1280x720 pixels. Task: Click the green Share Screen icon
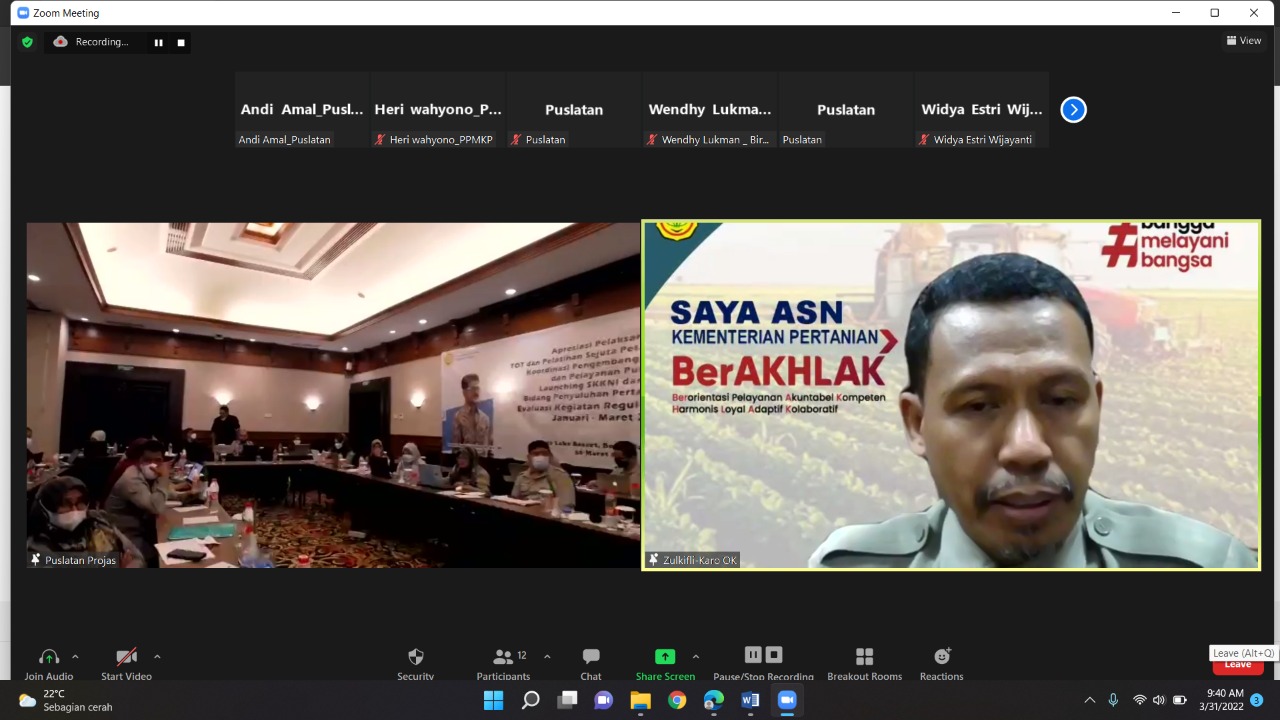[x=665, y=657]
